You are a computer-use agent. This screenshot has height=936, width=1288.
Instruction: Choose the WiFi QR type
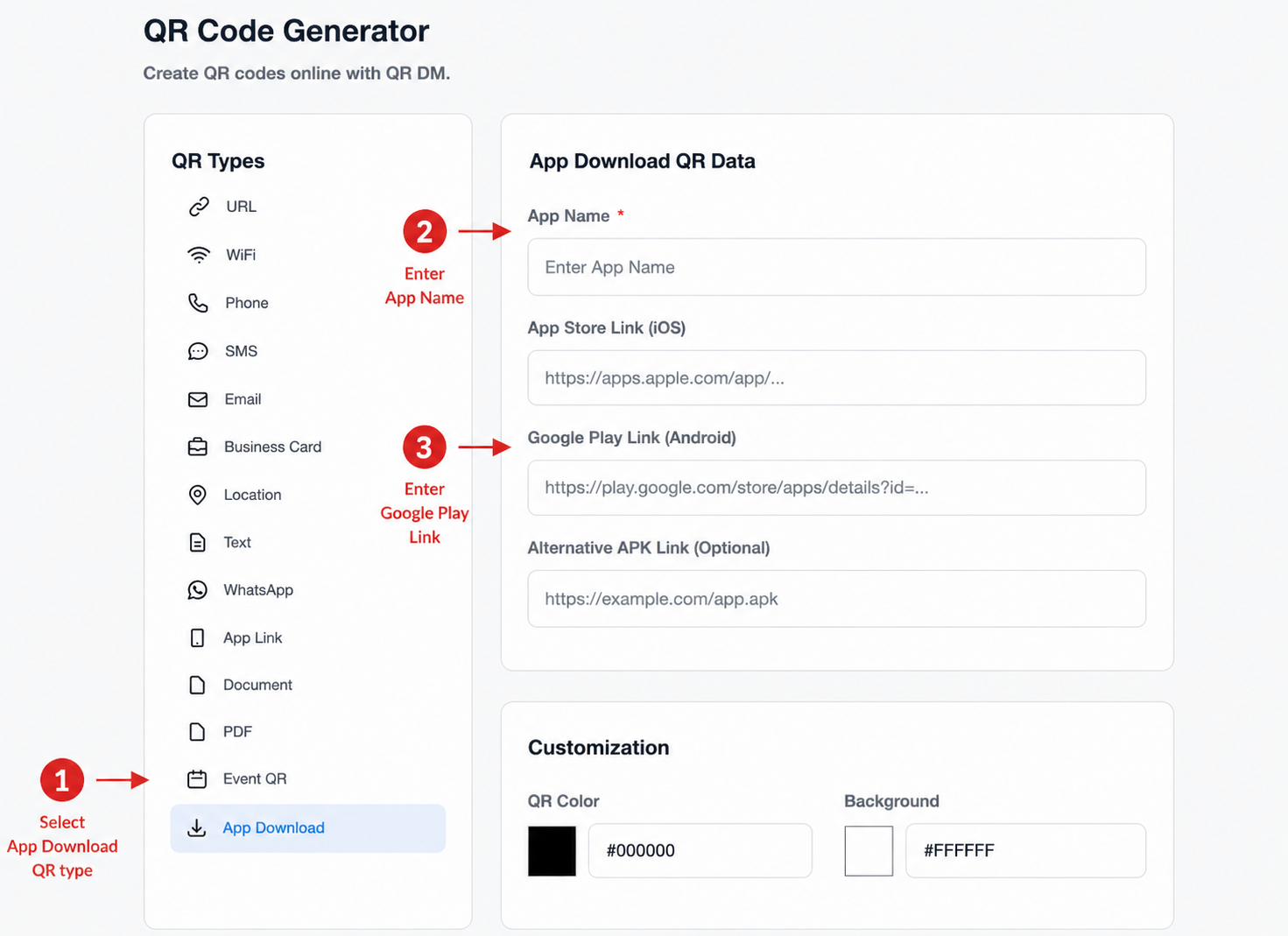tap(308, 255)
